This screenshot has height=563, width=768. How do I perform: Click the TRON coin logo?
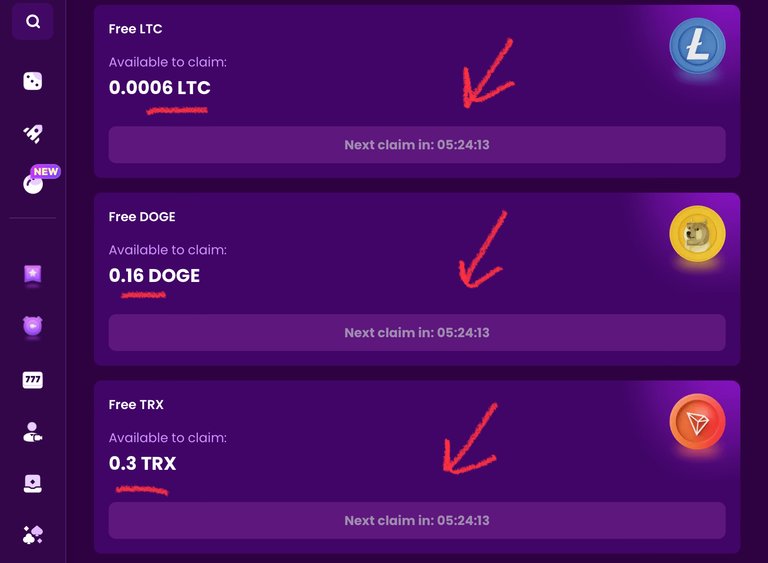coord(697,421)
